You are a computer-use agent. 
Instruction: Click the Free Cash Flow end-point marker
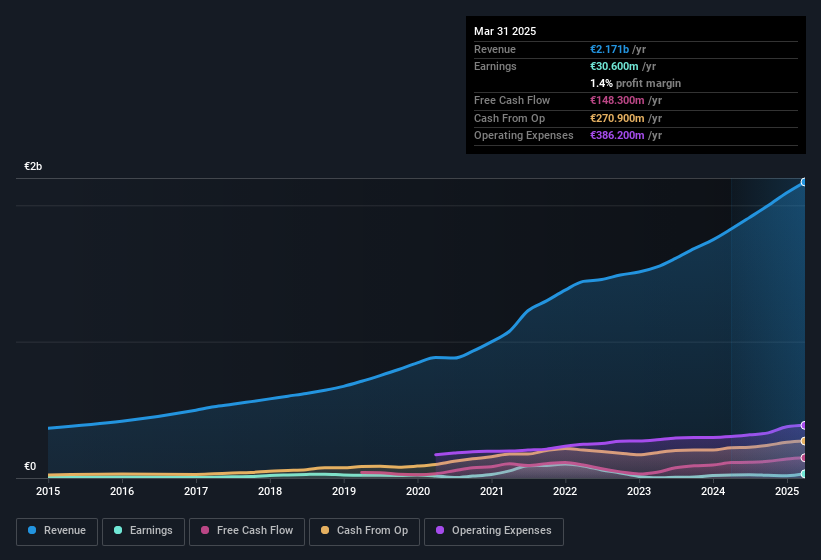pos(804,458)
